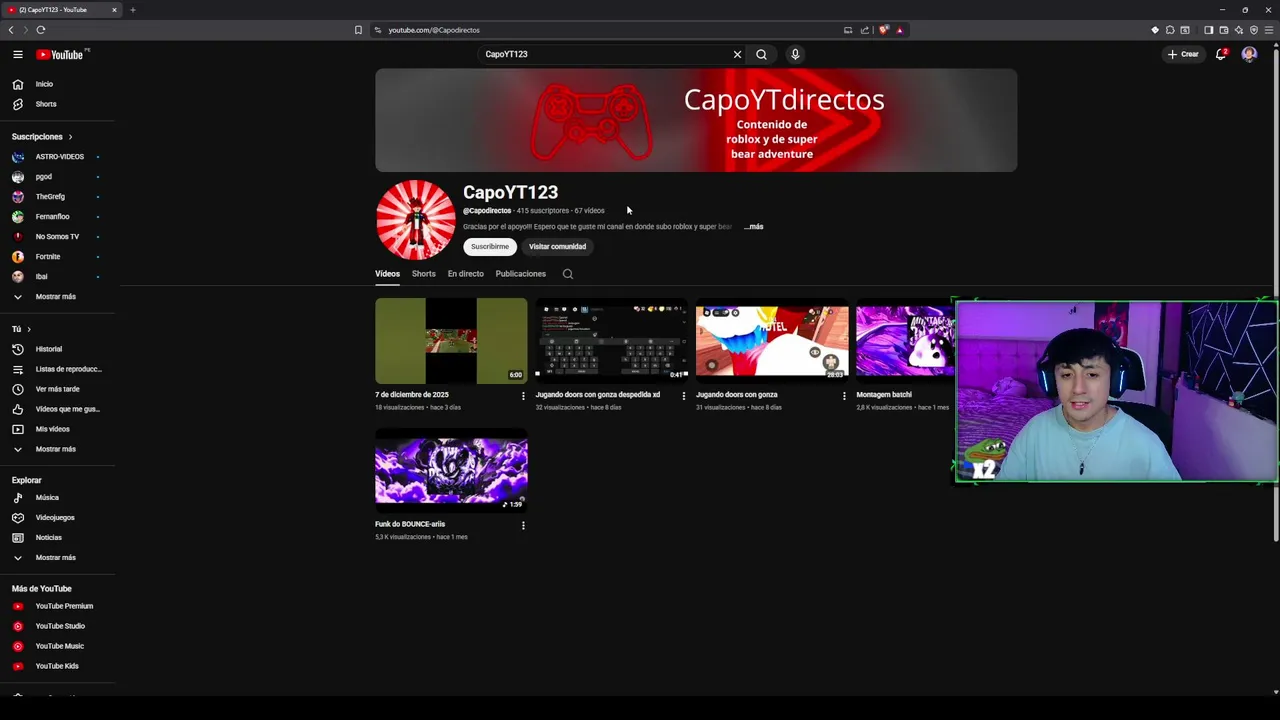Open a new browser tab
The height and width of the screenshot is (720, 1280).
click(x=132, y=10)
